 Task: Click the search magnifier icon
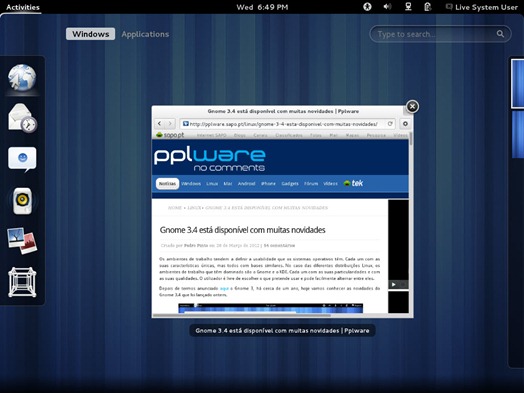500,34
